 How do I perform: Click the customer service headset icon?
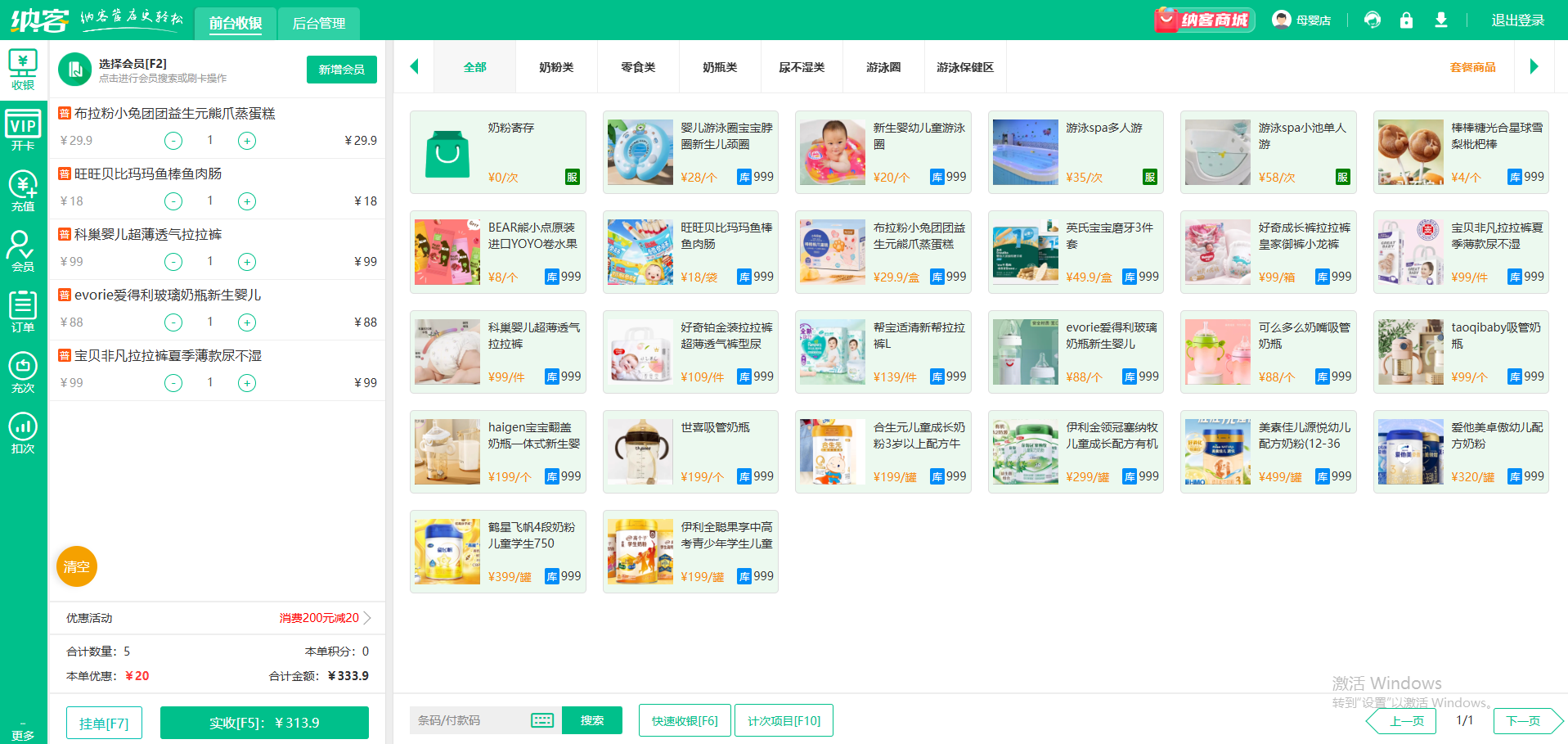pyautogui.click(x=1373, y=20)
